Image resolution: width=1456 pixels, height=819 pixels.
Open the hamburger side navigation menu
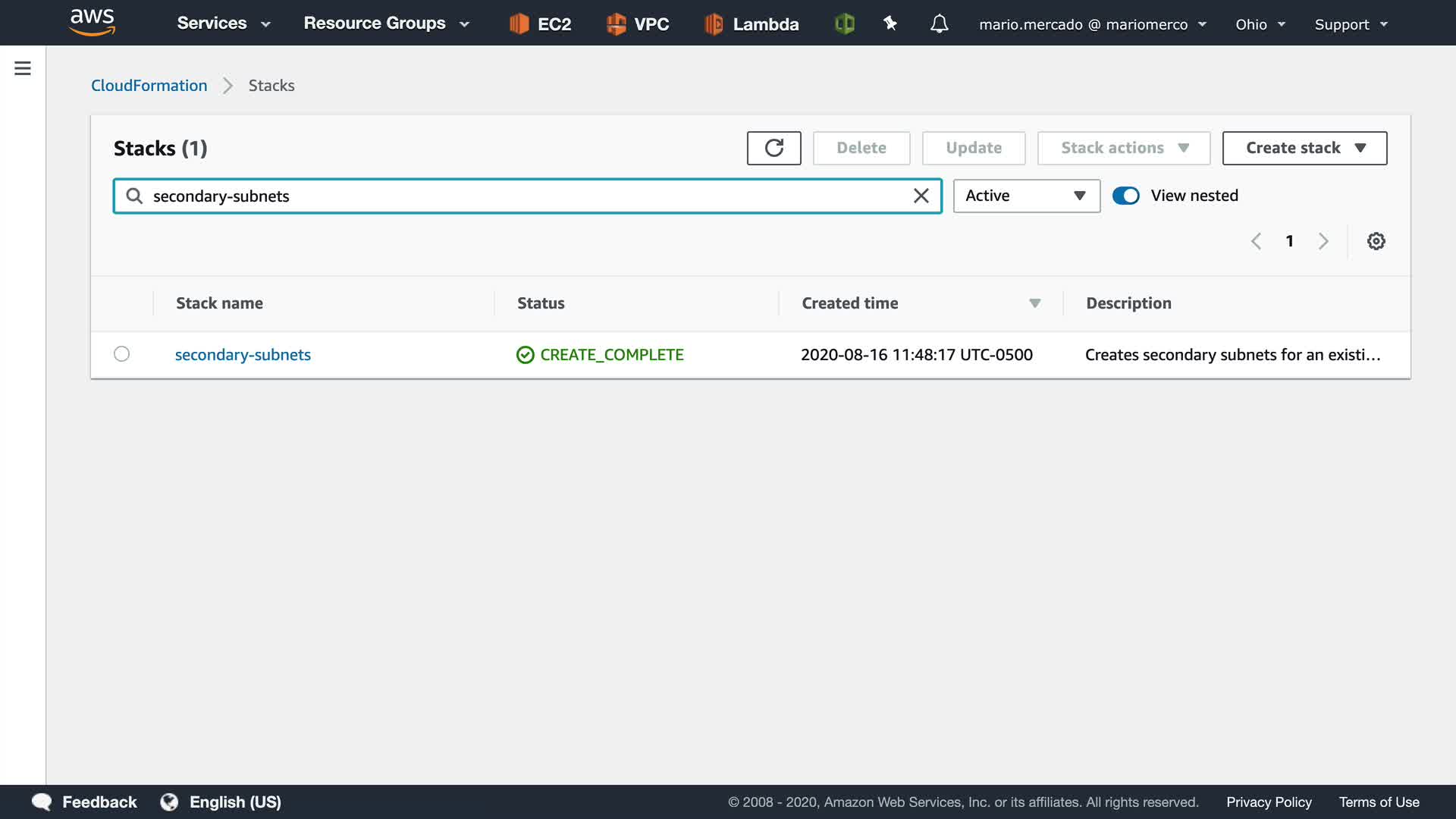click(23, 68)
